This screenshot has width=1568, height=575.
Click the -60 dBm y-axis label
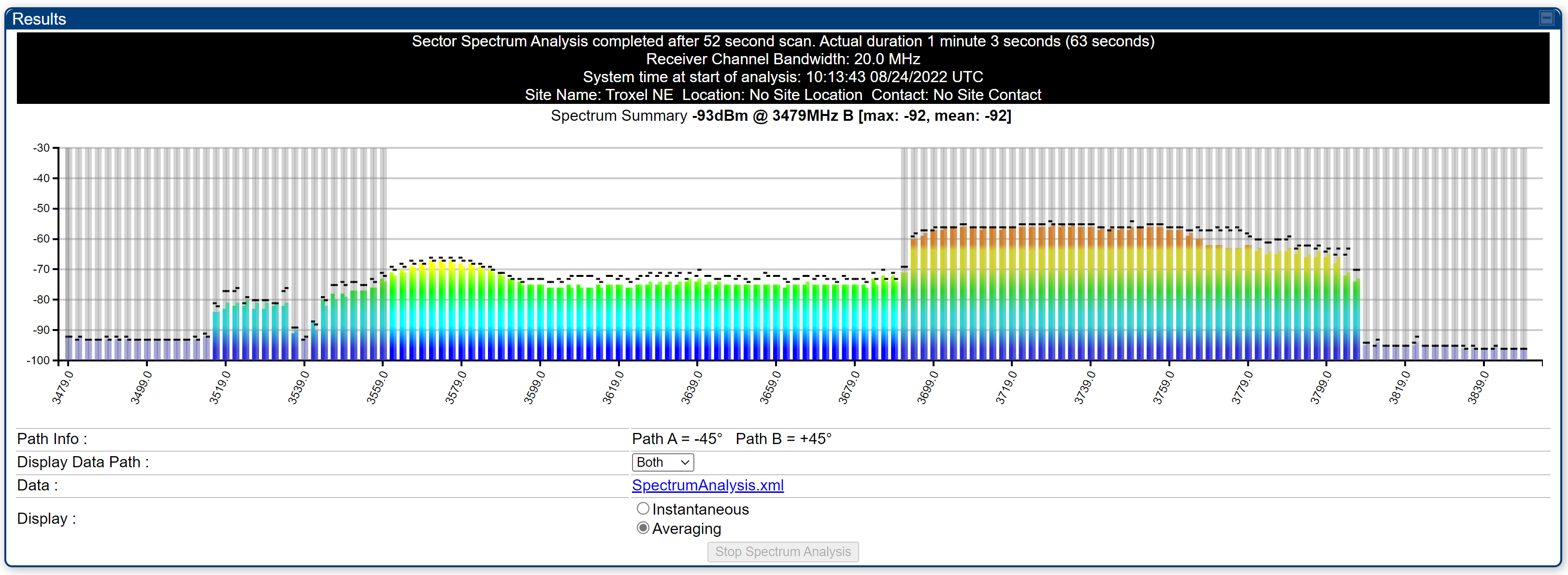click(x=42, y=239)
